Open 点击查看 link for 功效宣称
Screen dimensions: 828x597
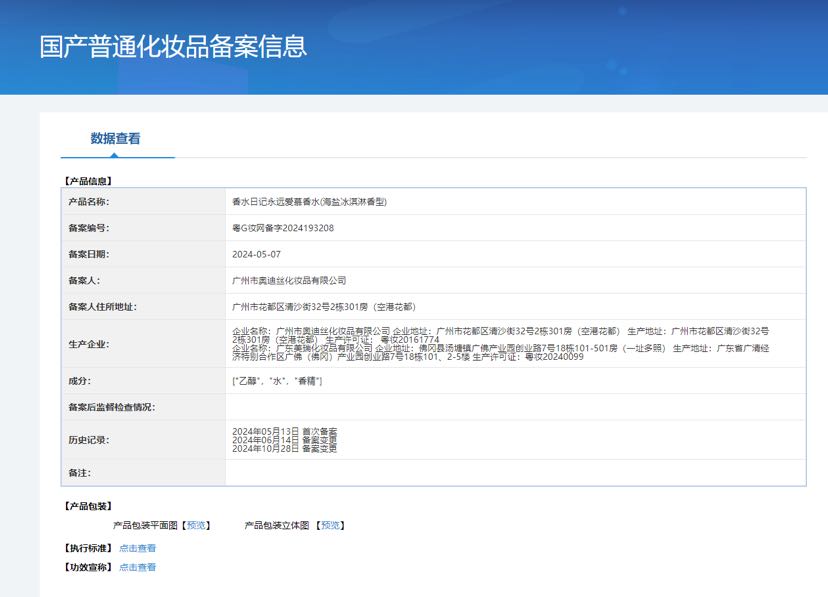click(x=138, y=567)
